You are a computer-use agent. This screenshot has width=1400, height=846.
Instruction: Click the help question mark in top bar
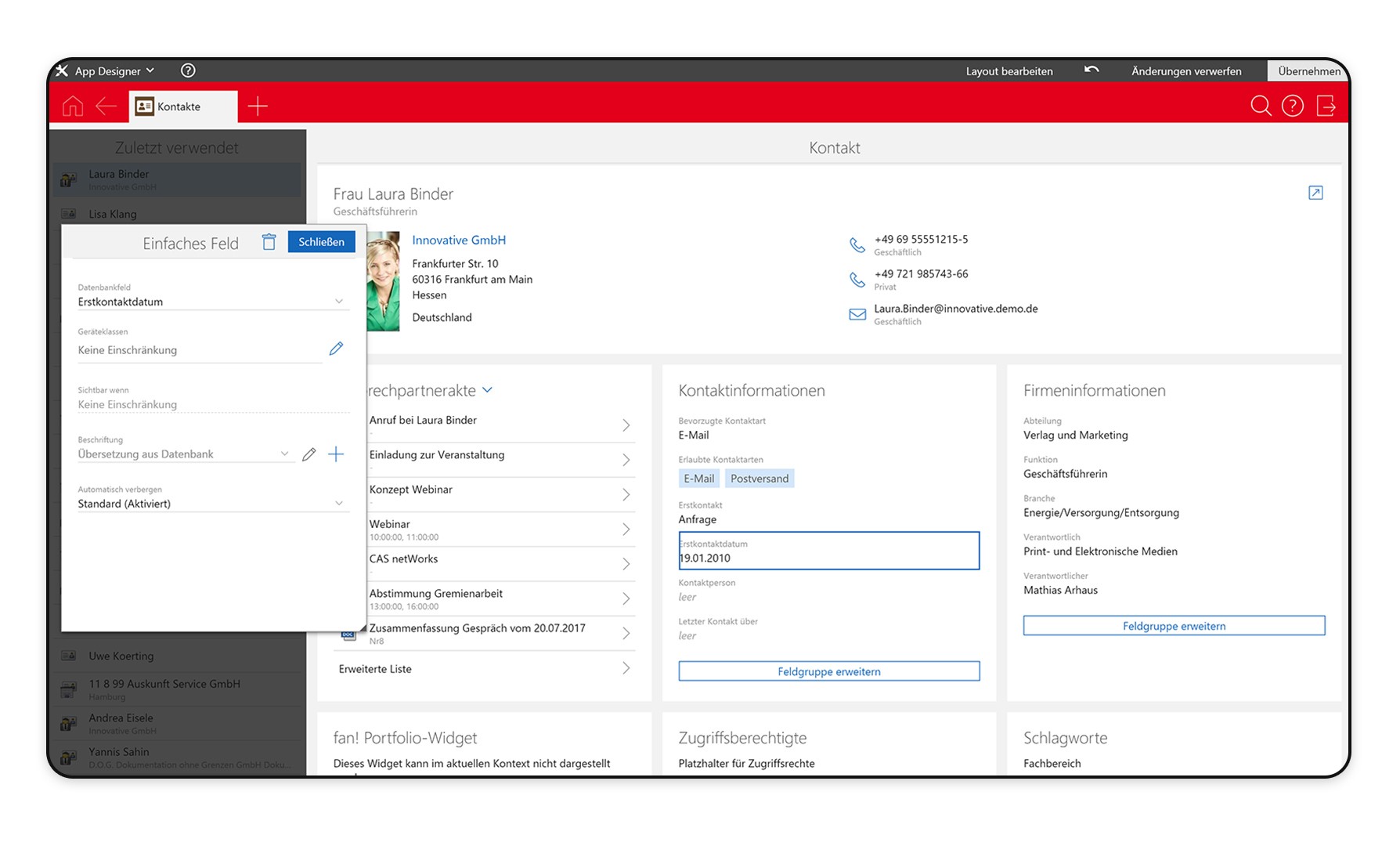pos(188,70)
